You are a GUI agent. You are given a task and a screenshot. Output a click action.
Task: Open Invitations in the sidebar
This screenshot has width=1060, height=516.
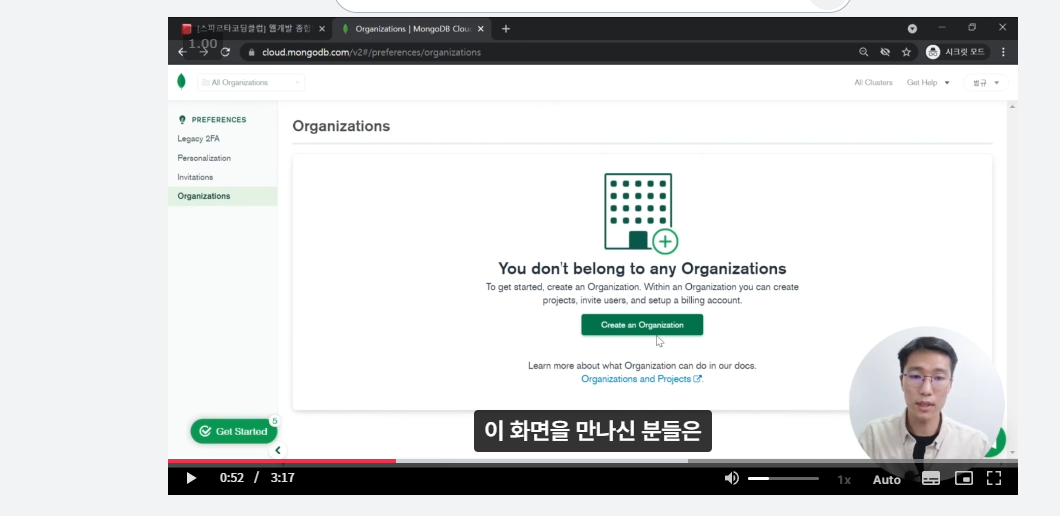tap(195, 177)
